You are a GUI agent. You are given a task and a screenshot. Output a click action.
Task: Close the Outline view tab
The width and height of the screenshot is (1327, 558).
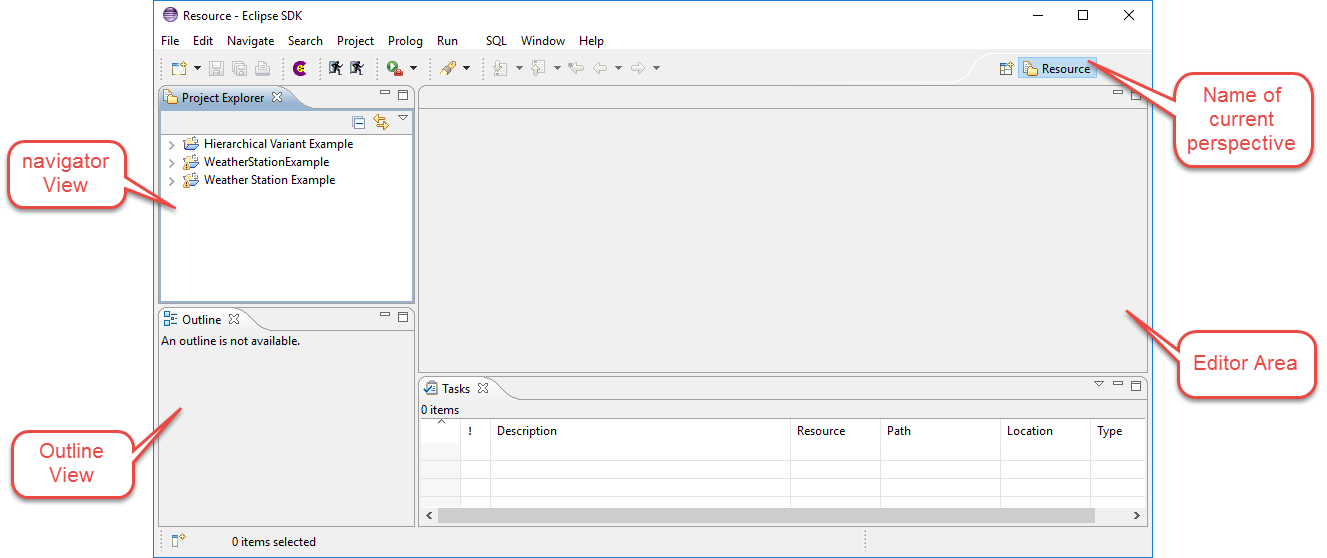(234, 320)
